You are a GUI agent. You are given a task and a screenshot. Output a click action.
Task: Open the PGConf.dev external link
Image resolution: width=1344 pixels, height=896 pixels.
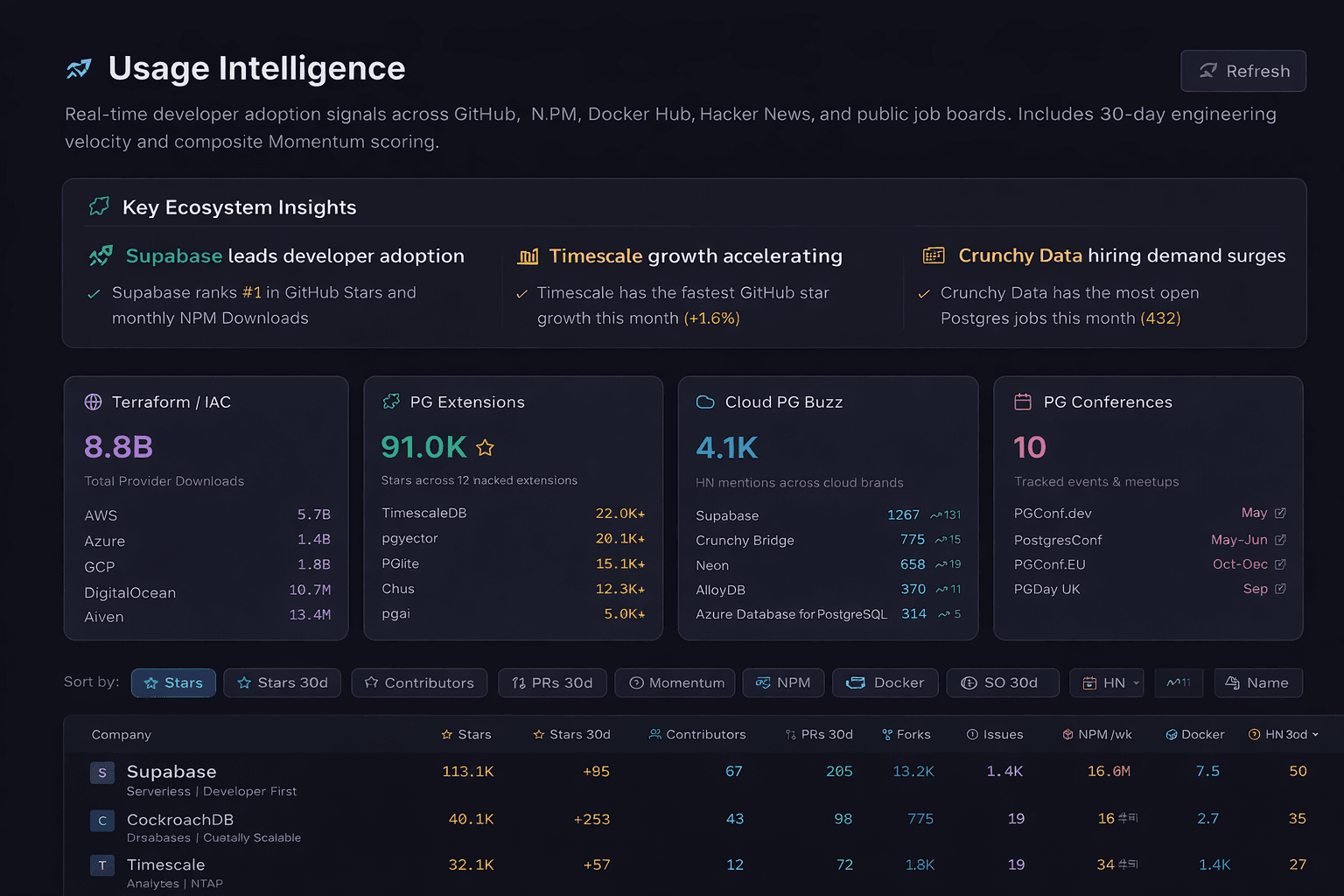(1281, 513)
